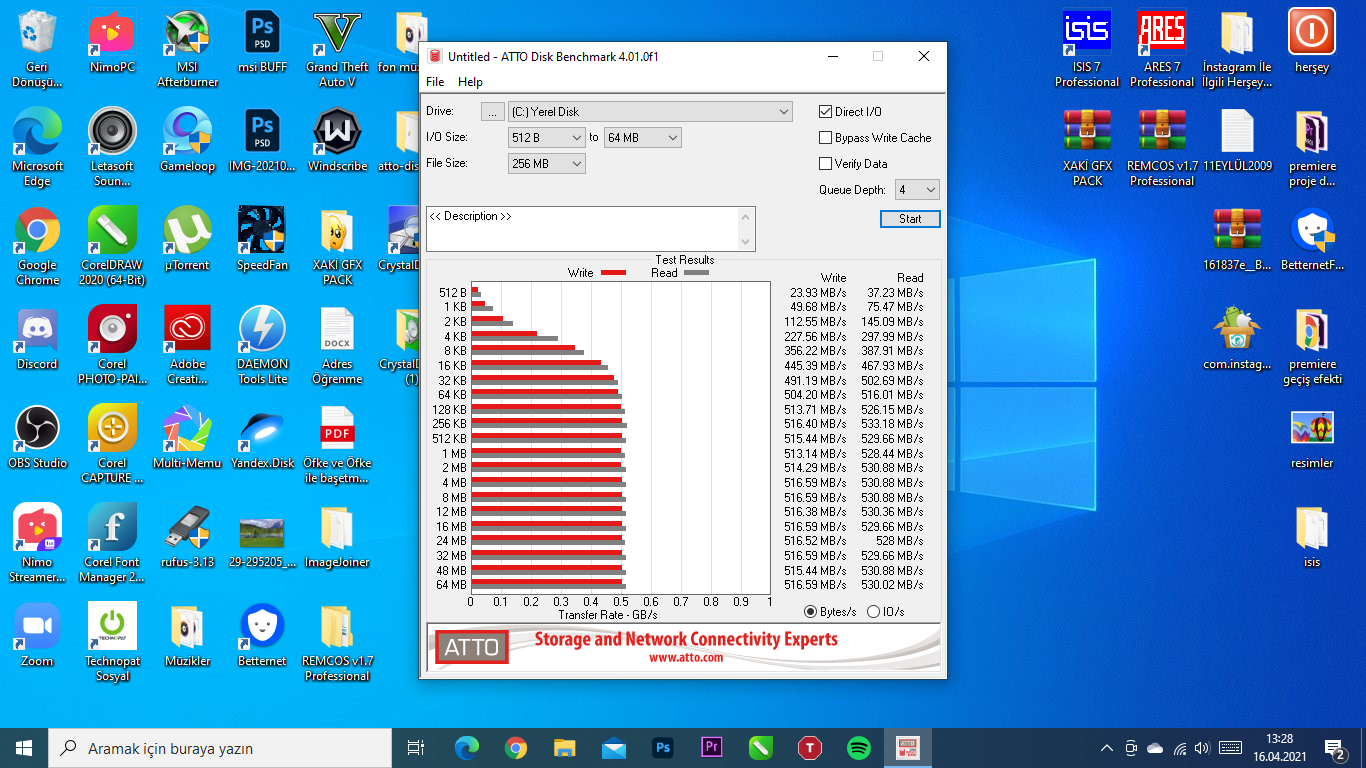Launch the Grand Theft Auto V shortcut
The height and width of the screenshot is (768, 1366).
[x=337, y=47]
